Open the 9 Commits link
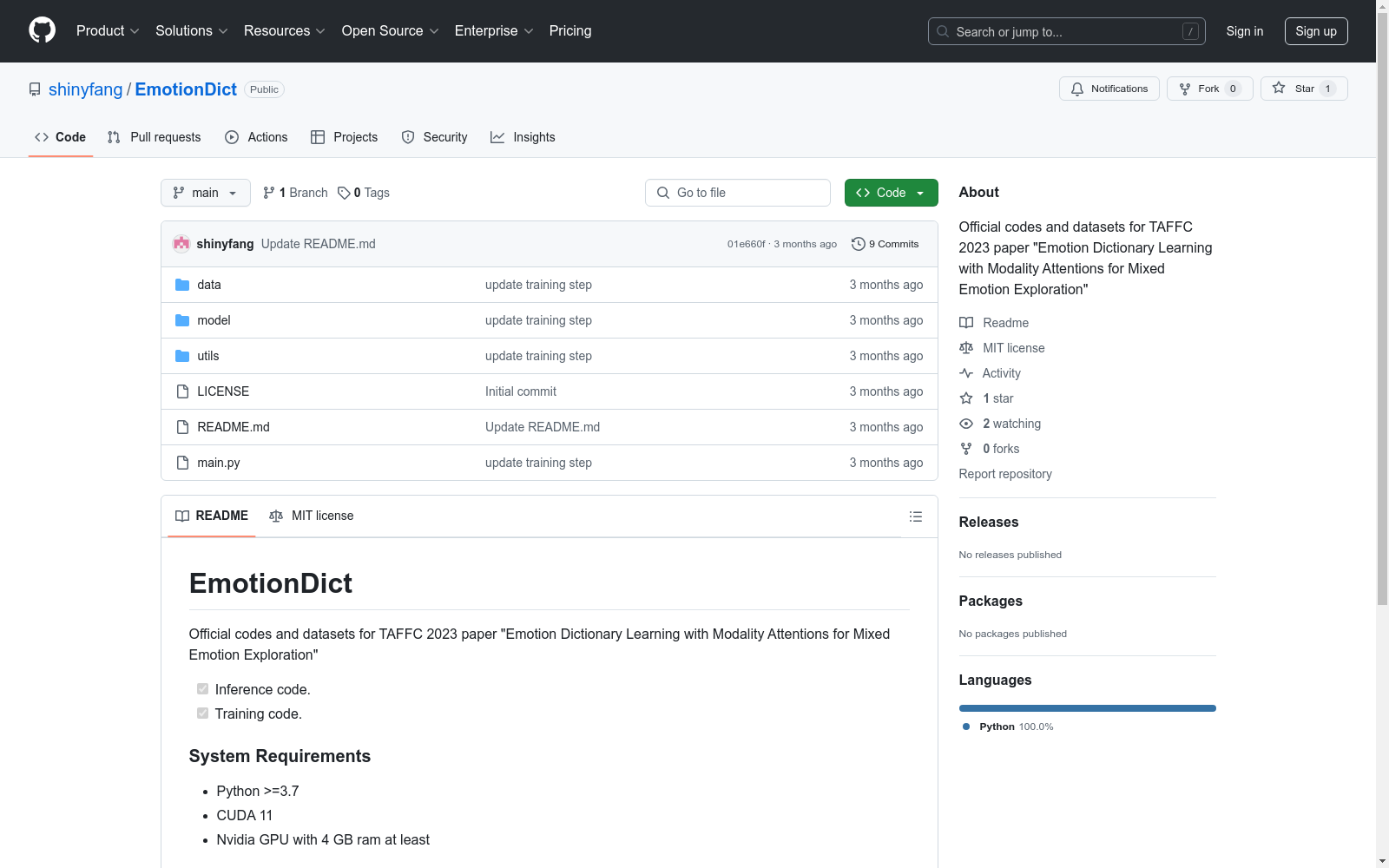Screen dimensions: 1389x868 pos(885,244)
